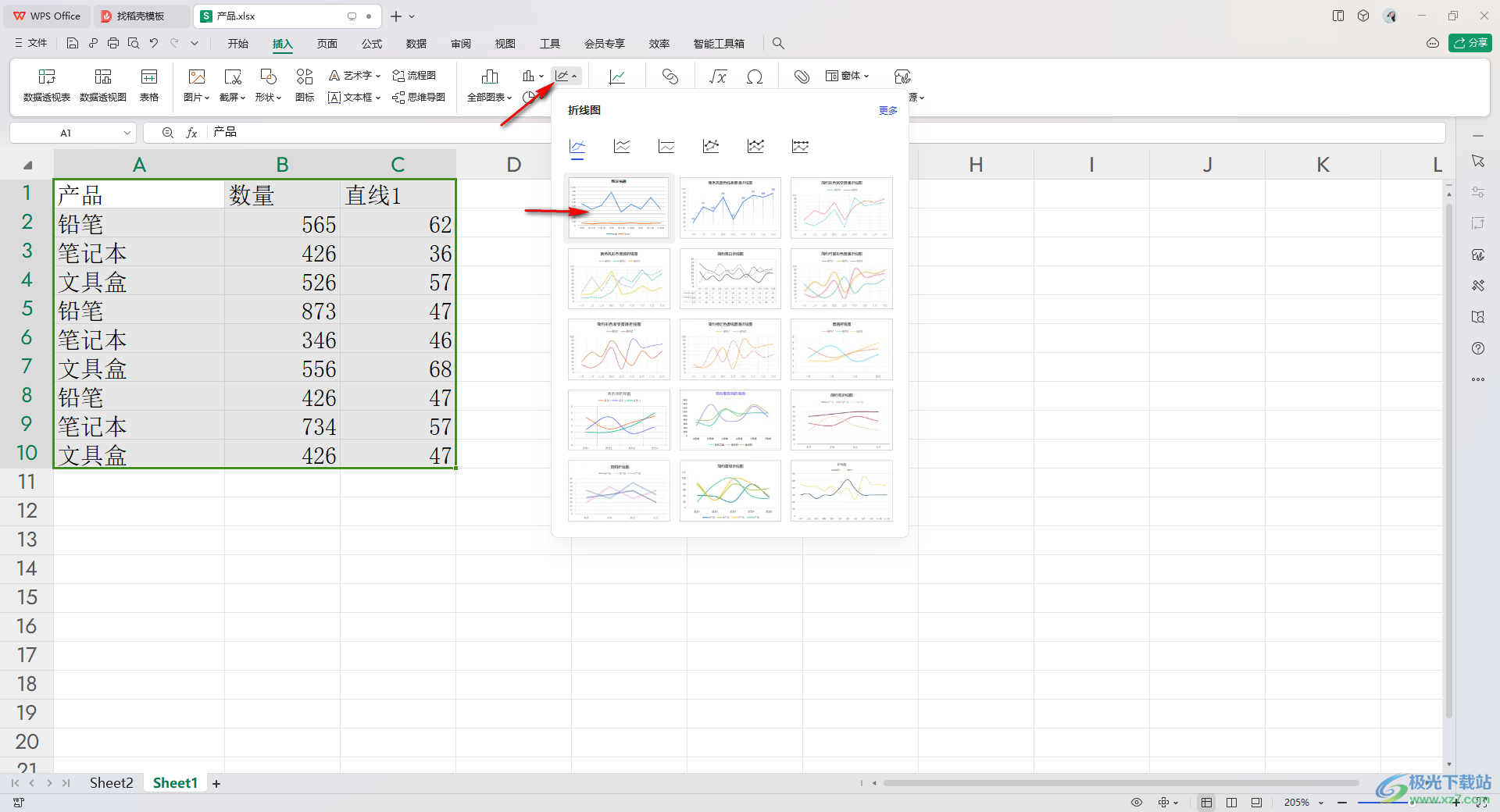The height and width of the screenshot is (812, 1500).
Task: Insert a hyperlink with the link icon
Action: point(670,77)
